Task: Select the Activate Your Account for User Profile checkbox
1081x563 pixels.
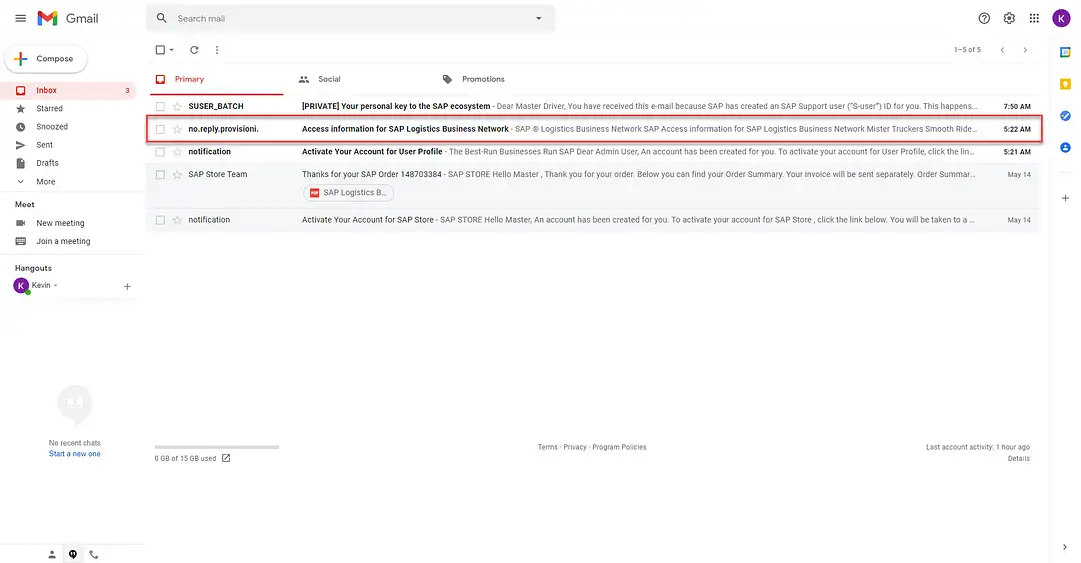Action: click(160, 152)
